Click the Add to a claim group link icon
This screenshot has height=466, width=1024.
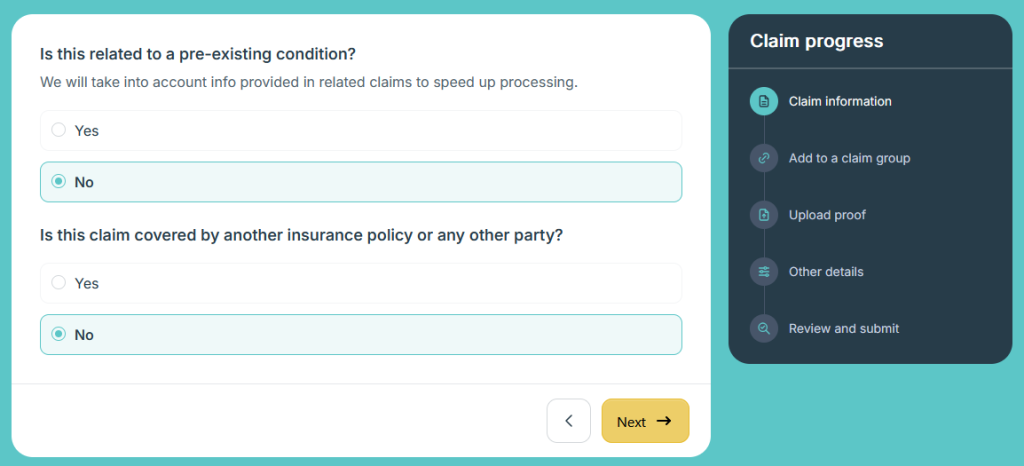[x=764, y=158]
